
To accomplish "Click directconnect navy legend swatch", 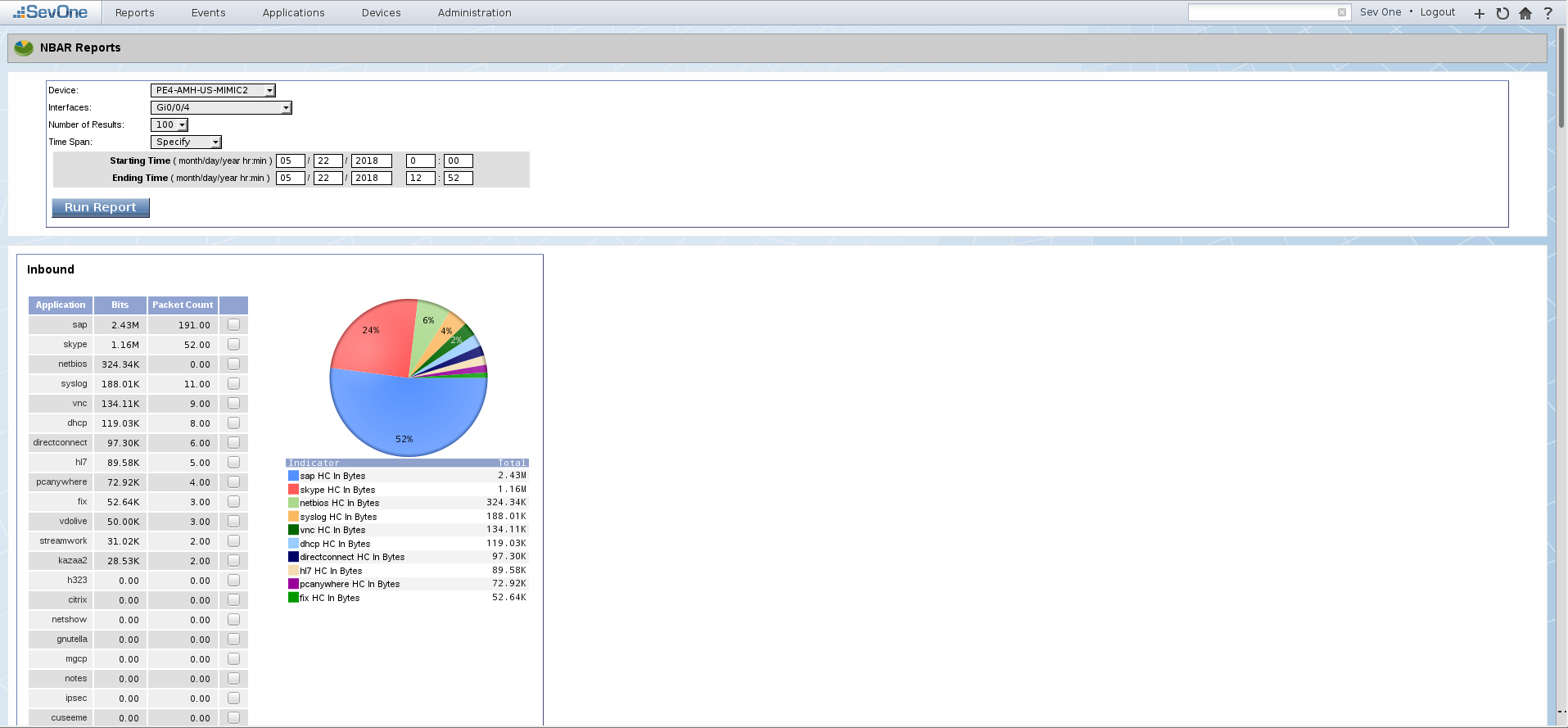I will click(293, 557).
